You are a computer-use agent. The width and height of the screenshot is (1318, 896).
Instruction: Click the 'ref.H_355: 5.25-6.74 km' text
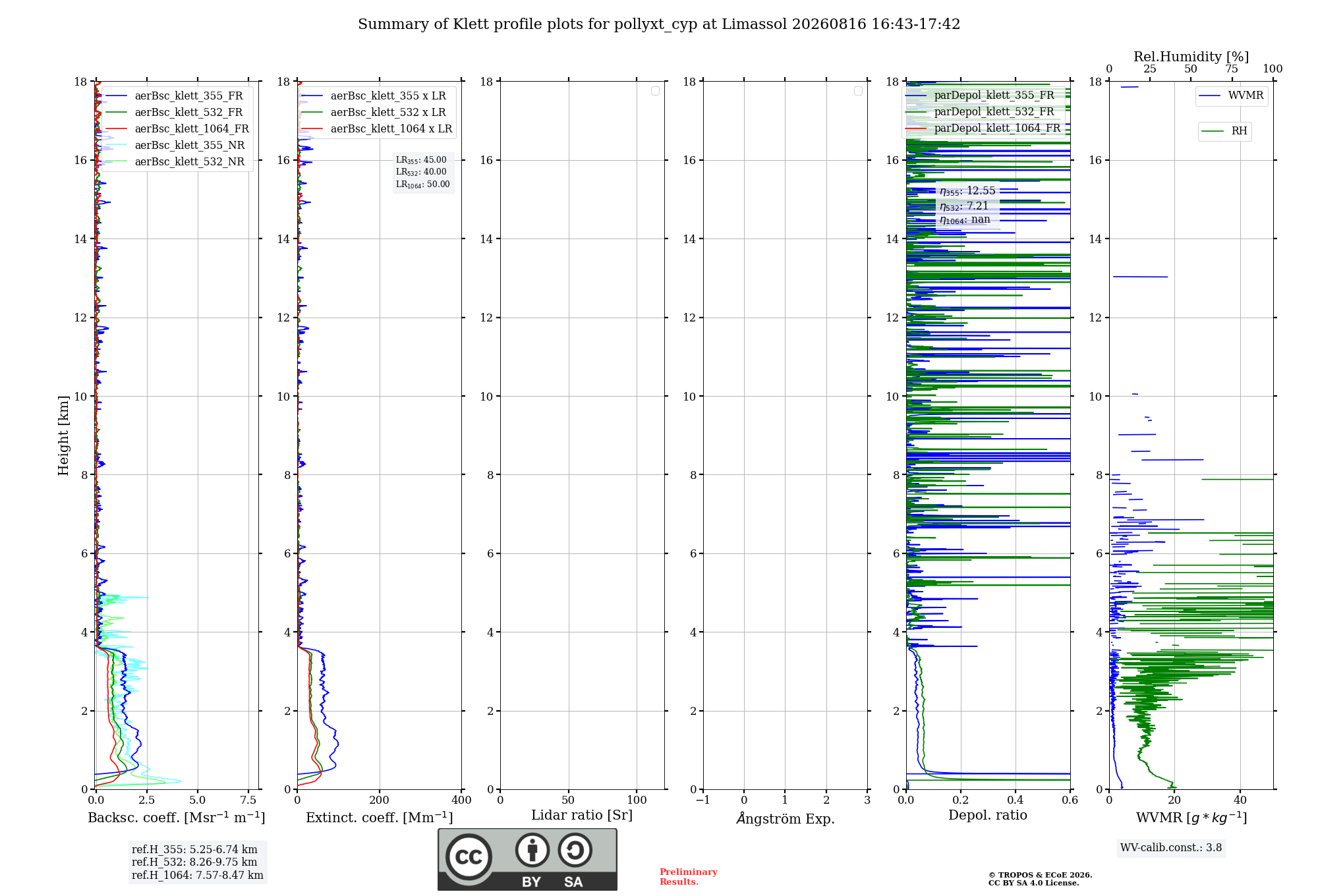[x=194, y=850]
